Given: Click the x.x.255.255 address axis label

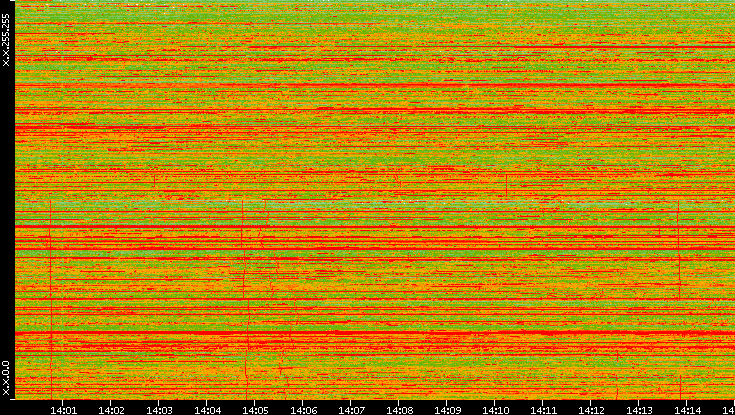Looking at the screenshot, I should pyautogui.click(x=6, y=40).
